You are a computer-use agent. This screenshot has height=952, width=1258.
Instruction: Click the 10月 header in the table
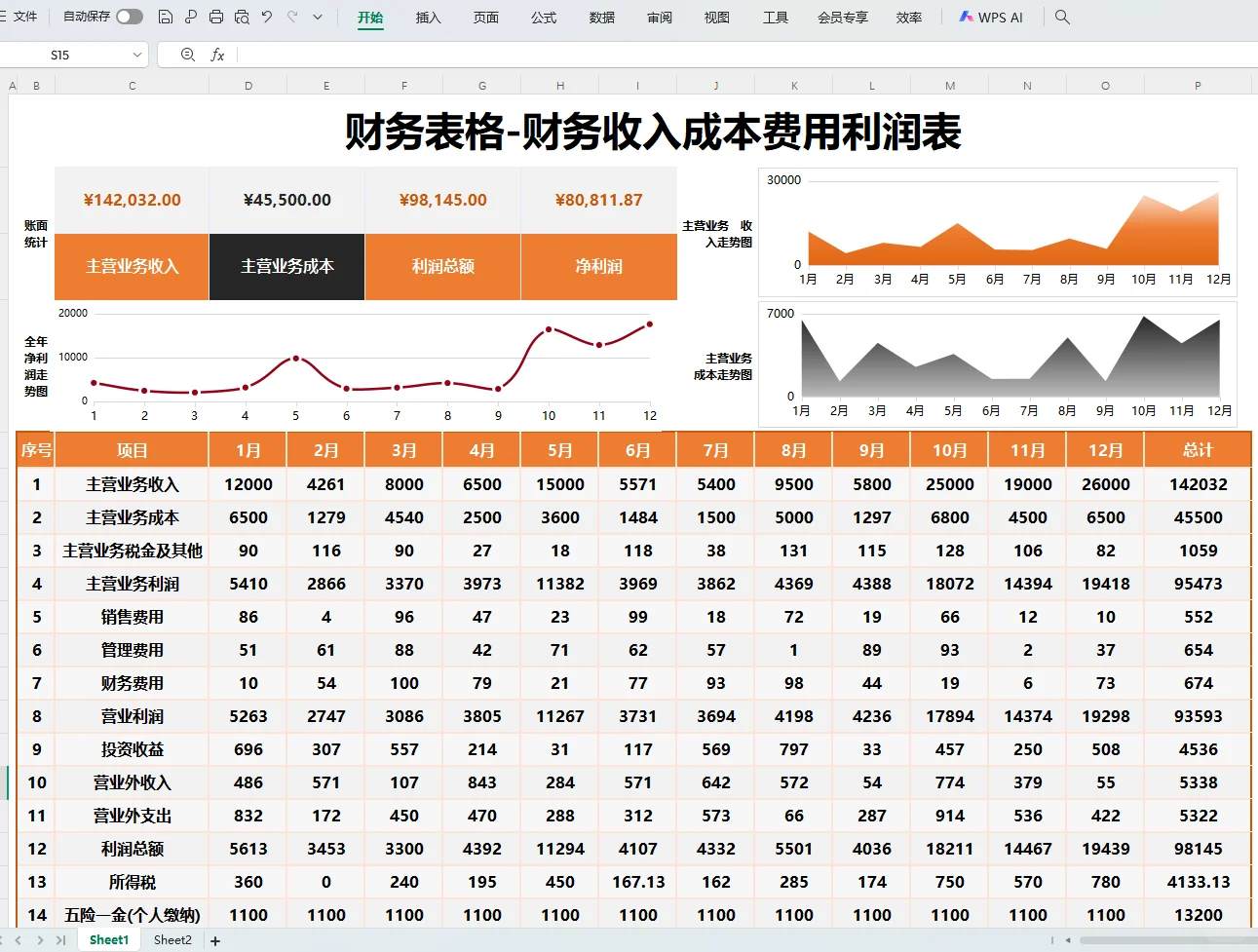tap(950, 450)
